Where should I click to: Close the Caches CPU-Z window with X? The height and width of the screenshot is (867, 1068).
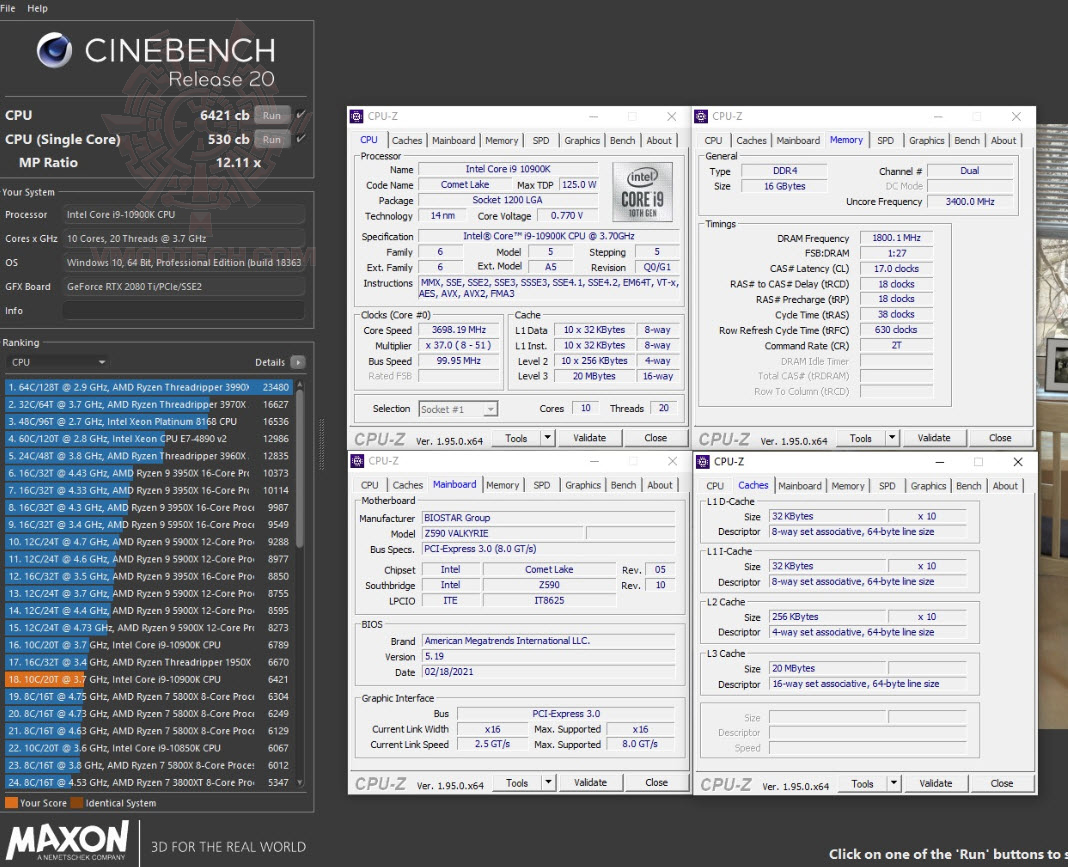point(1018,462)
